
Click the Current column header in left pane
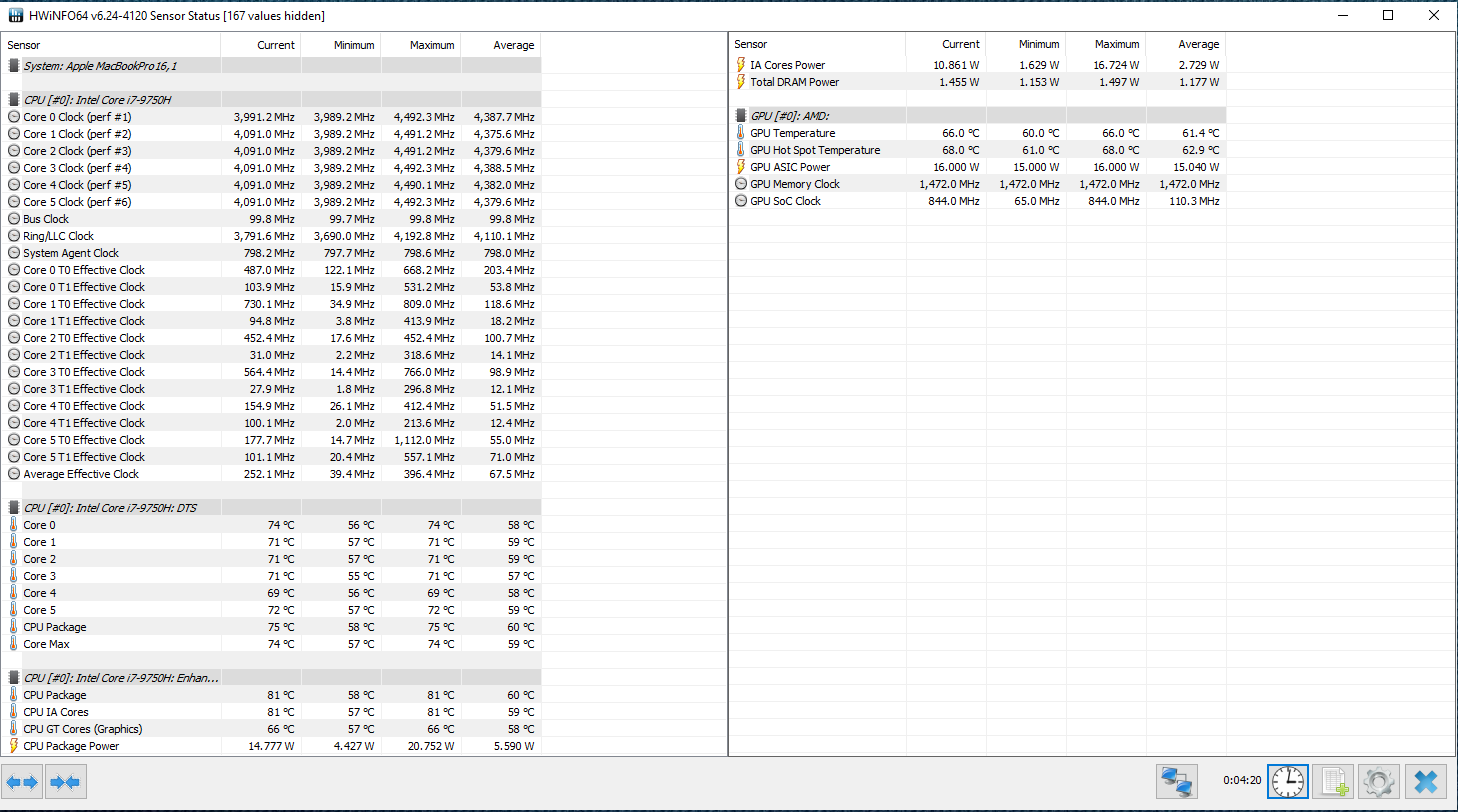260,45
